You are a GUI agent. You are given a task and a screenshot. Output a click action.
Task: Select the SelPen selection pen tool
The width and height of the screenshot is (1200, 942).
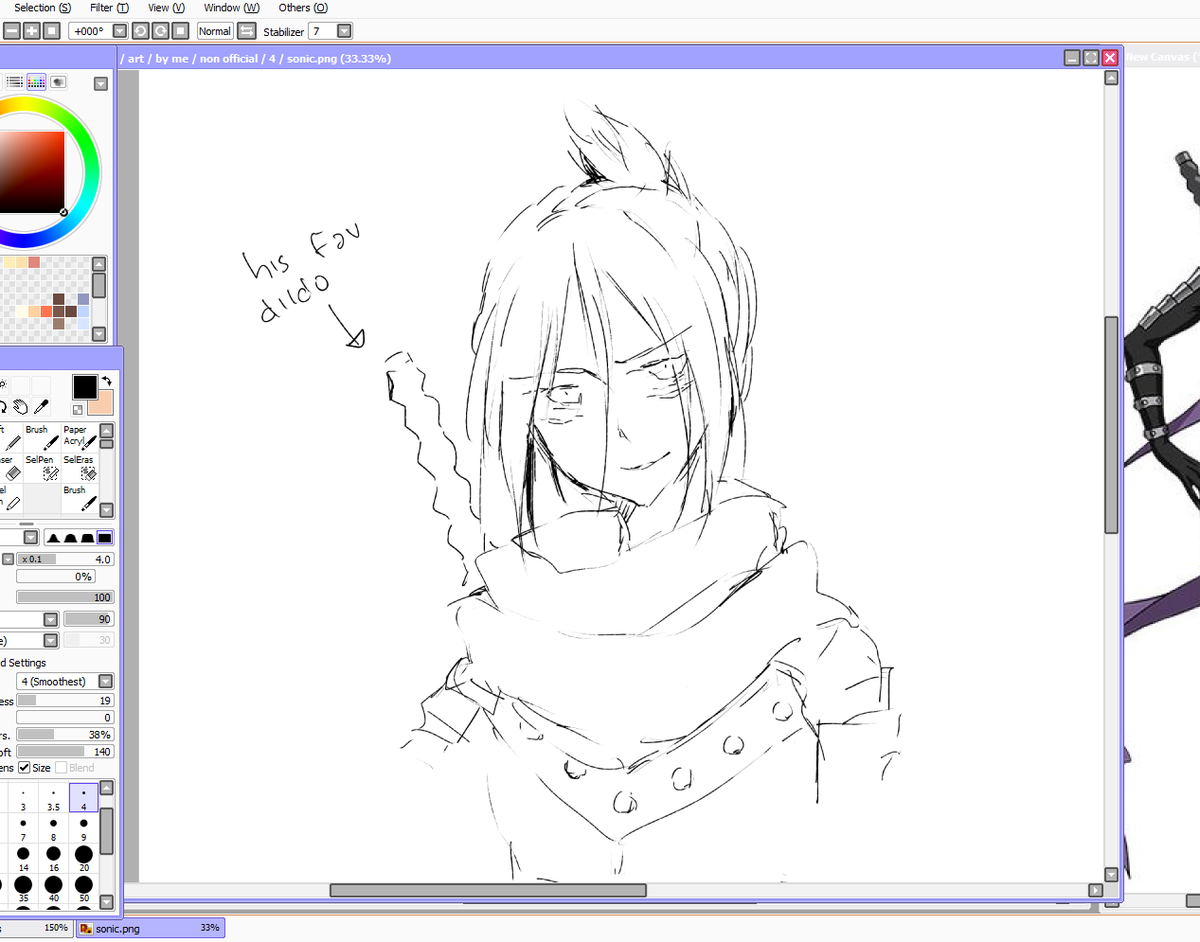[x=40, y=468]
